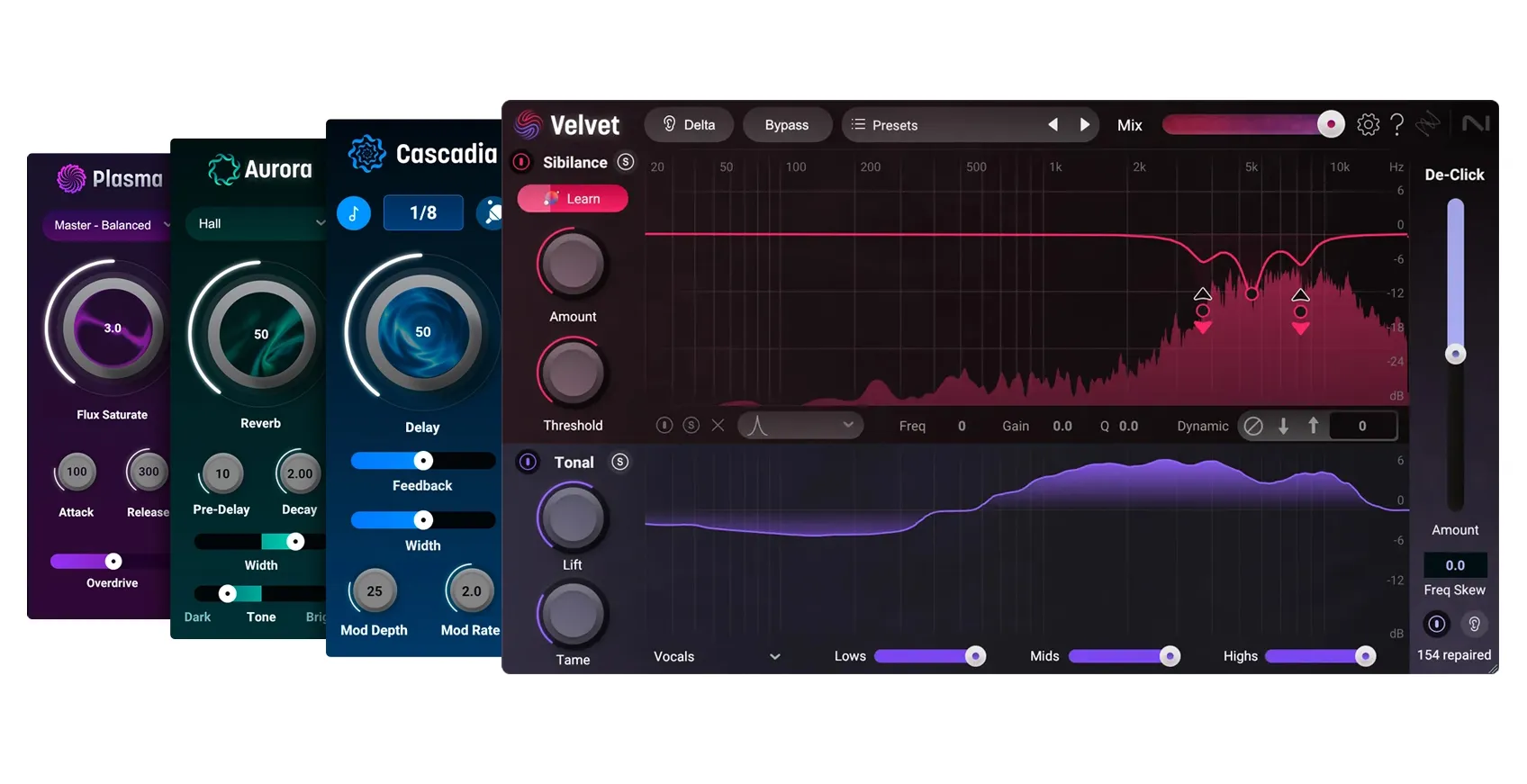The height and width of the screenshot is (784, 1527).
Task: Toggle the selected band power button
Action: tap(664, 425)
